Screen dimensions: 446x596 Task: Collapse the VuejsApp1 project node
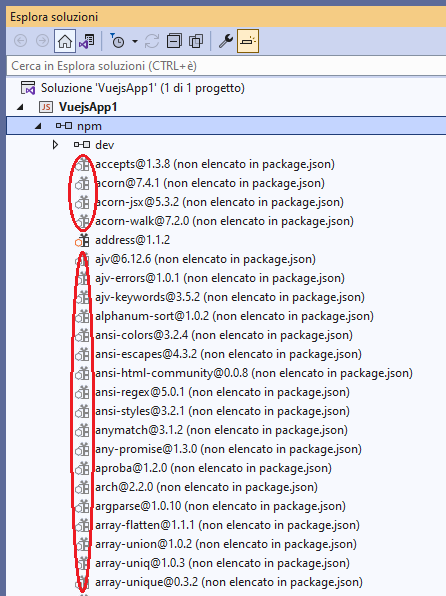(x=20, y=107)
